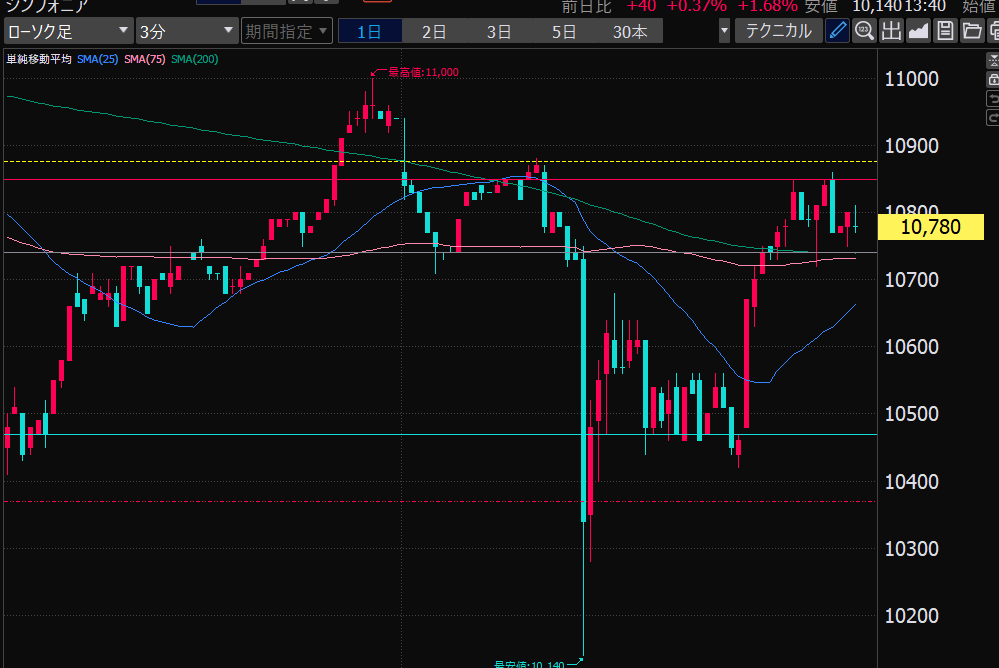Select the 30本 range tab
Viewport: 999px width, 668px height.
point(630,32)
